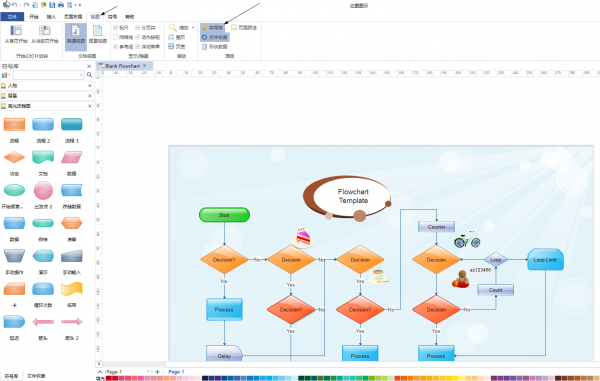Expand the library search box dropdown
This screenshot has height=381, width=600.
(81, 75)
